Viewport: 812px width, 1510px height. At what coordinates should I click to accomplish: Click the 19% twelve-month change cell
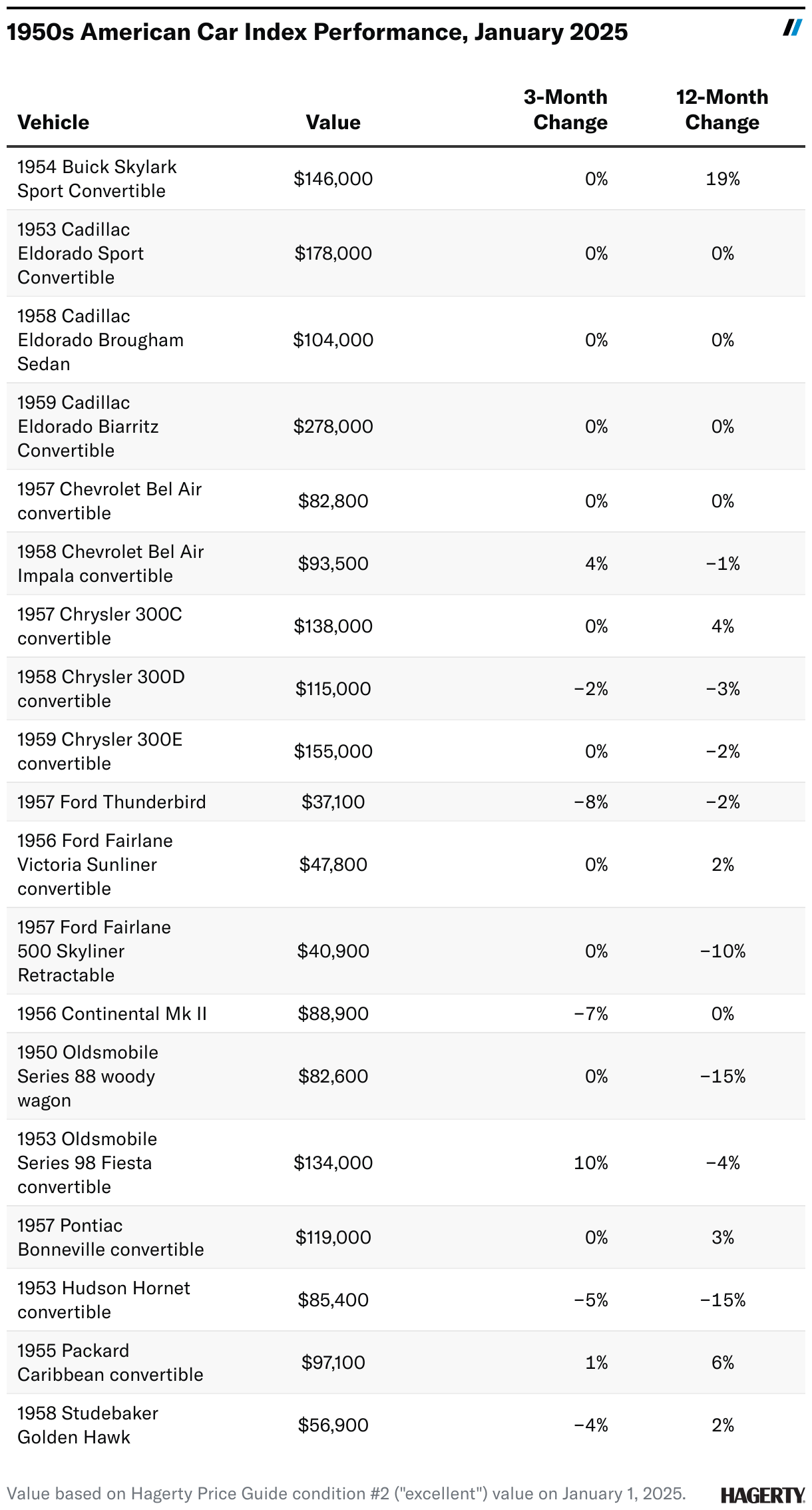click(723, 178)
